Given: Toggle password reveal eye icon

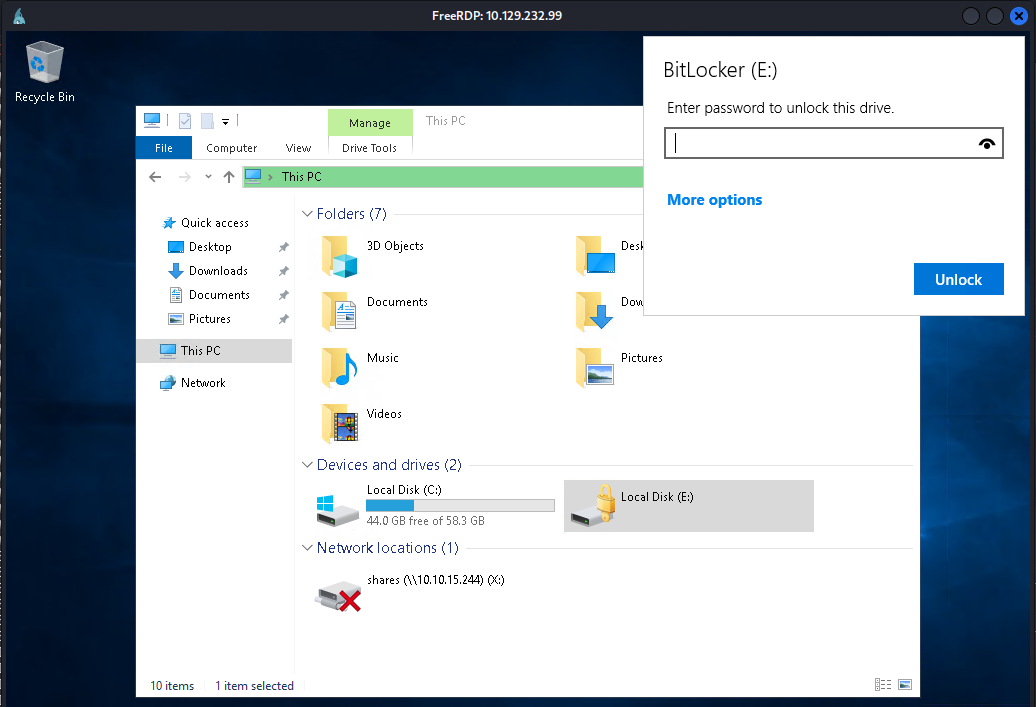Looking at the screenshot, I should coord(986,143).
